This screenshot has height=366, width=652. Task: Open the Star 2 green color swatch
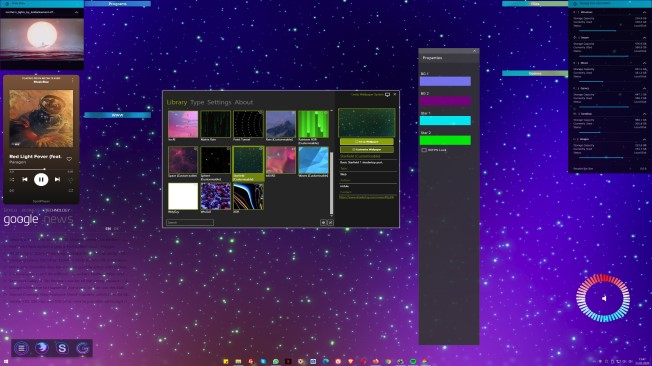pos(445,140)
